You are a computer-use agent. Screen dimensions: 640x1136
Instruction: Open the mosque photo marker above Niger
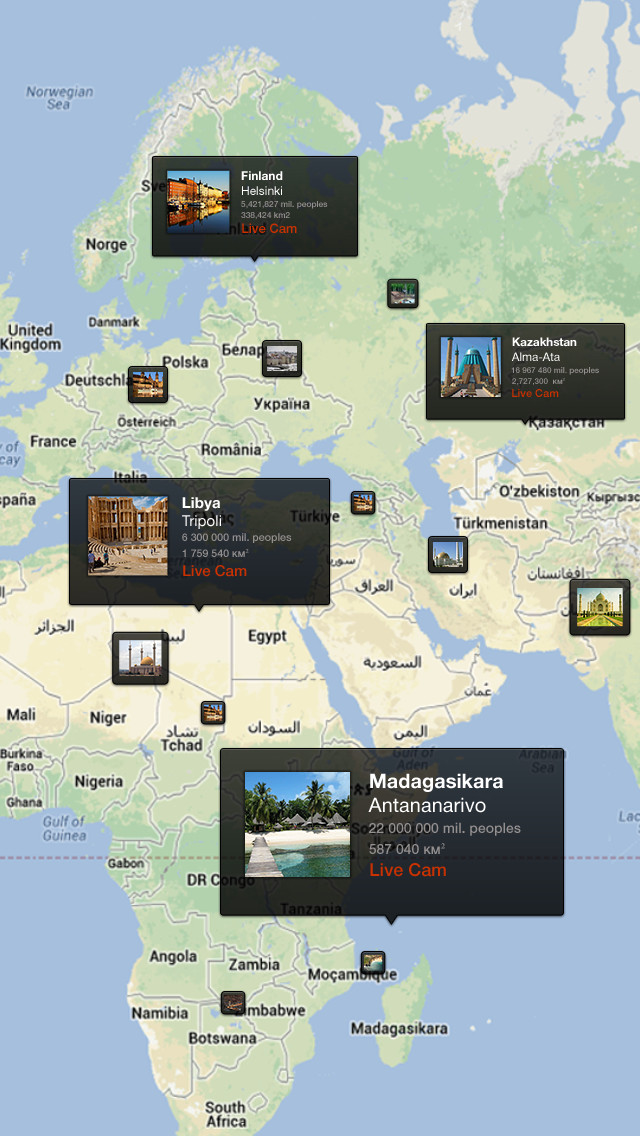click(x=140, y=658)
